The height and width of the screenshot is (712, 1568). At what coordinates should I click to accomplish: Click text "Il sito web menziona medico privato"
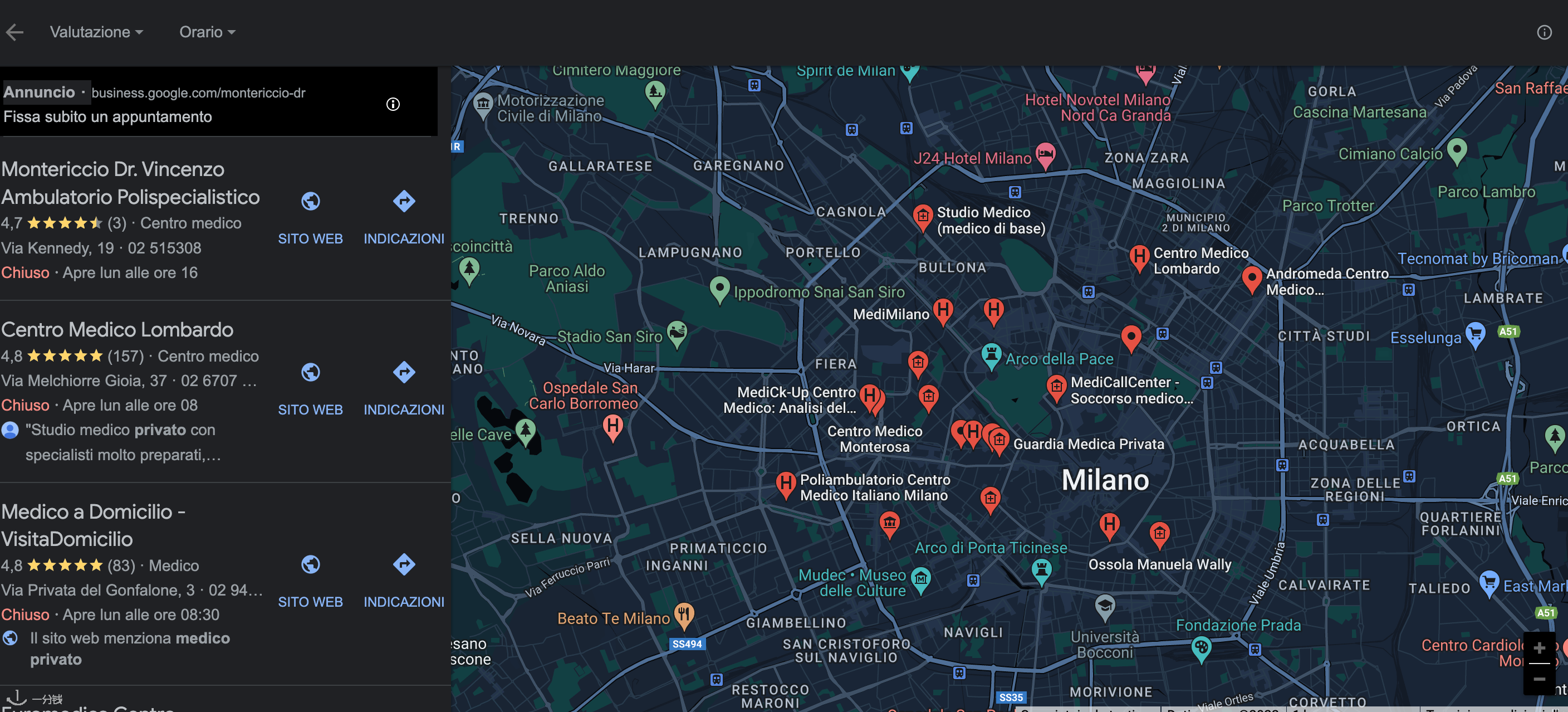click(130, 648)
